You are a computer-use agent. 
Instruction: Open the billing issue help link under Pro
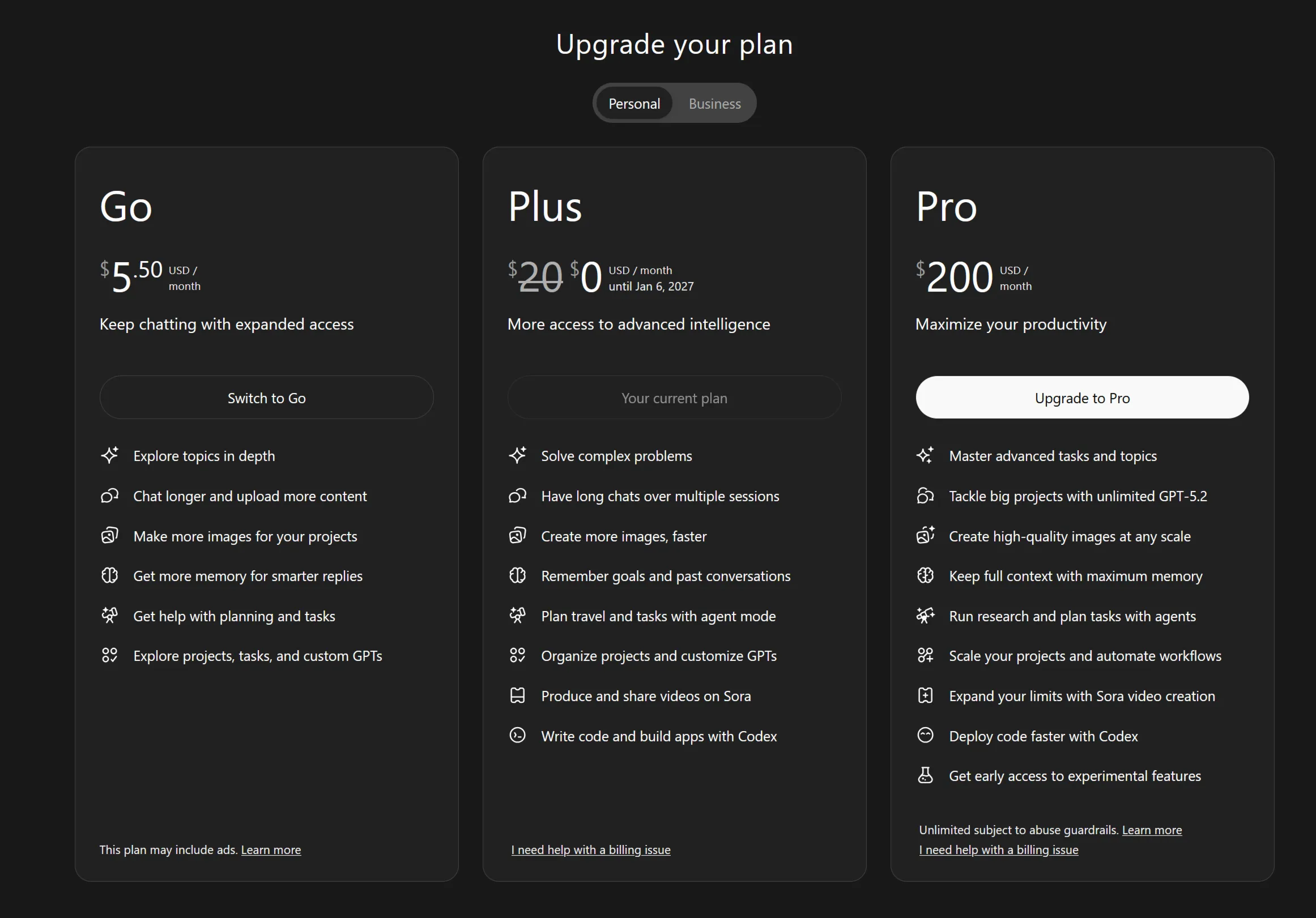998,850
